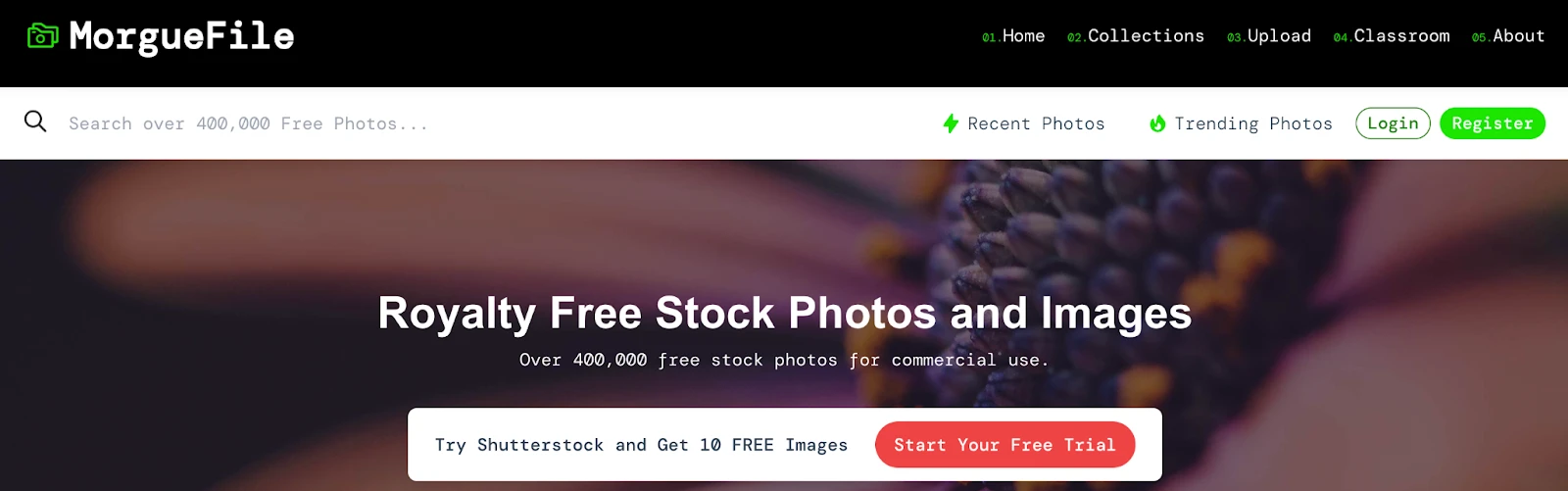Click the Login button
The width and height of the screenshot is (1568, 491).
point(1393,123)
